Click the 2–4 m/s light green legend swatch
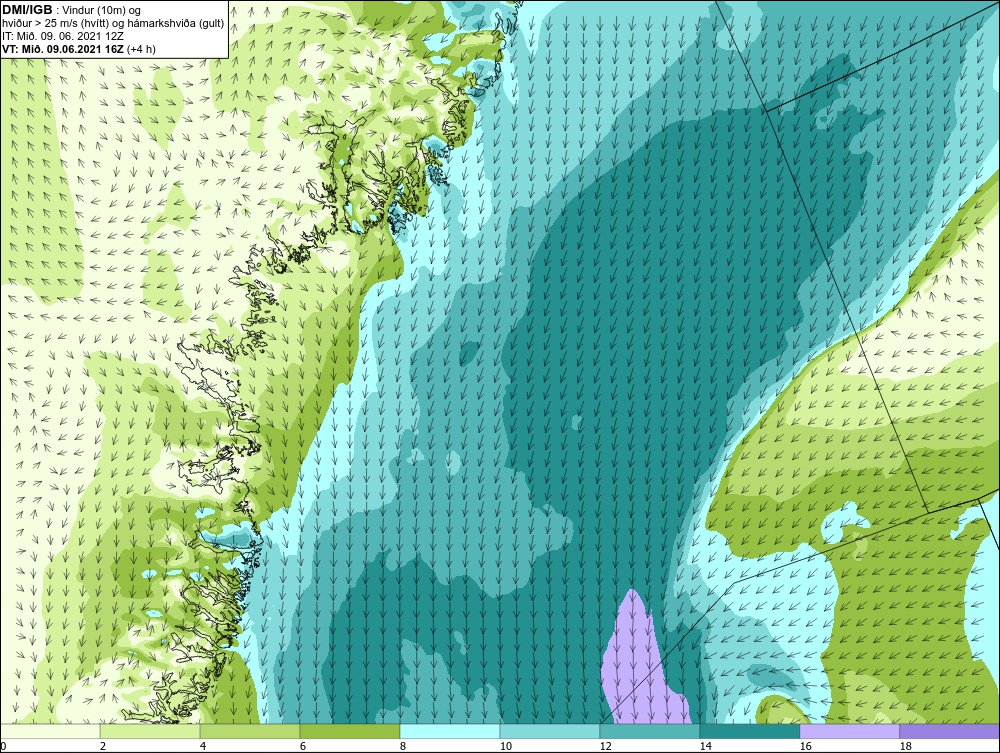Viewport: 1000px width, 753px height. tap(150, 731)
